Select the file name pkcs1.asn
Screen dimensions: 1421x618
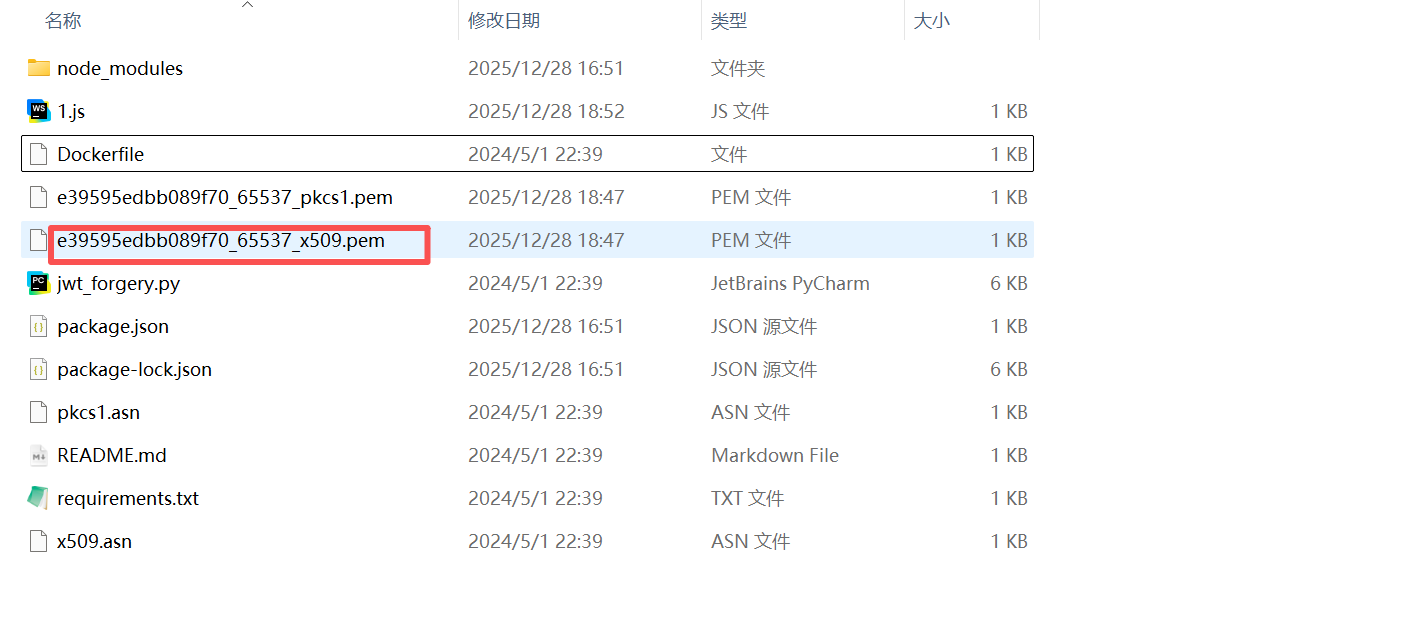tap(98, 413)
